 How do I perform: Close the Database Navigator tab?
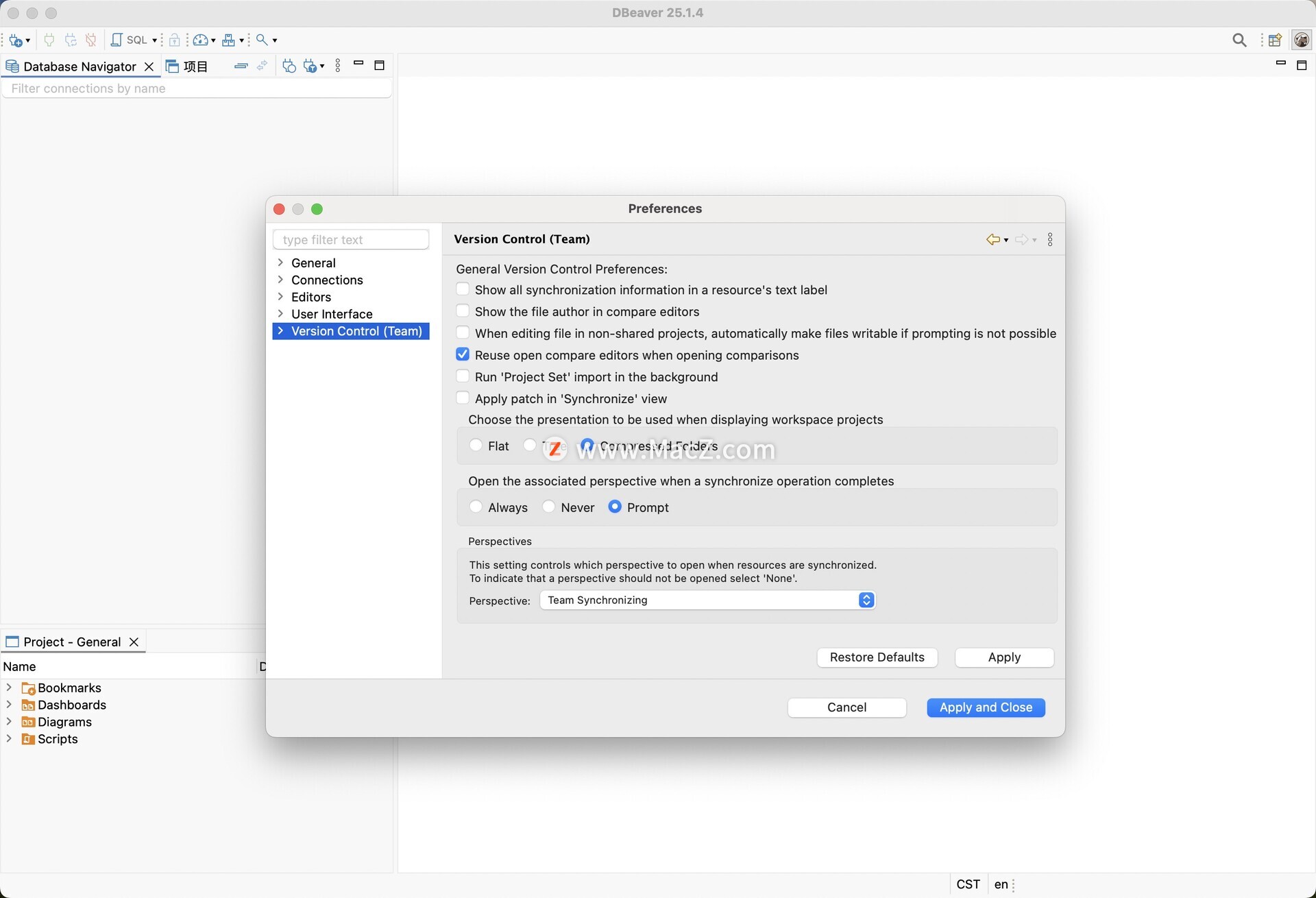149,66
